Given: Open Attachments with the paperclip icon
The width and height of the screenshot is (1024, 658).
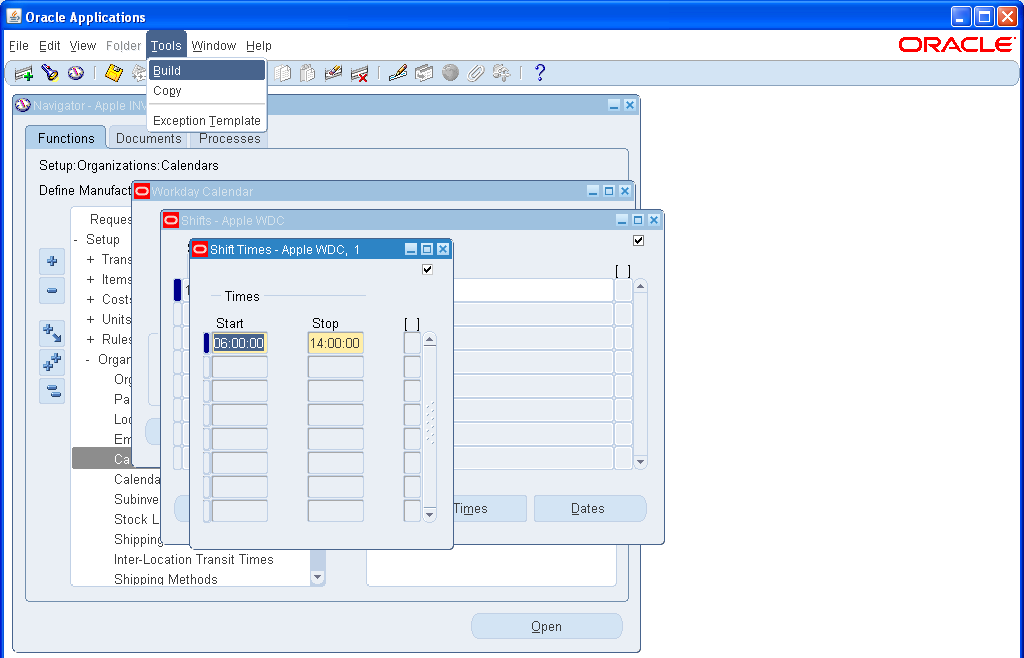Looking at the screenshot, I should click(475, 72).
